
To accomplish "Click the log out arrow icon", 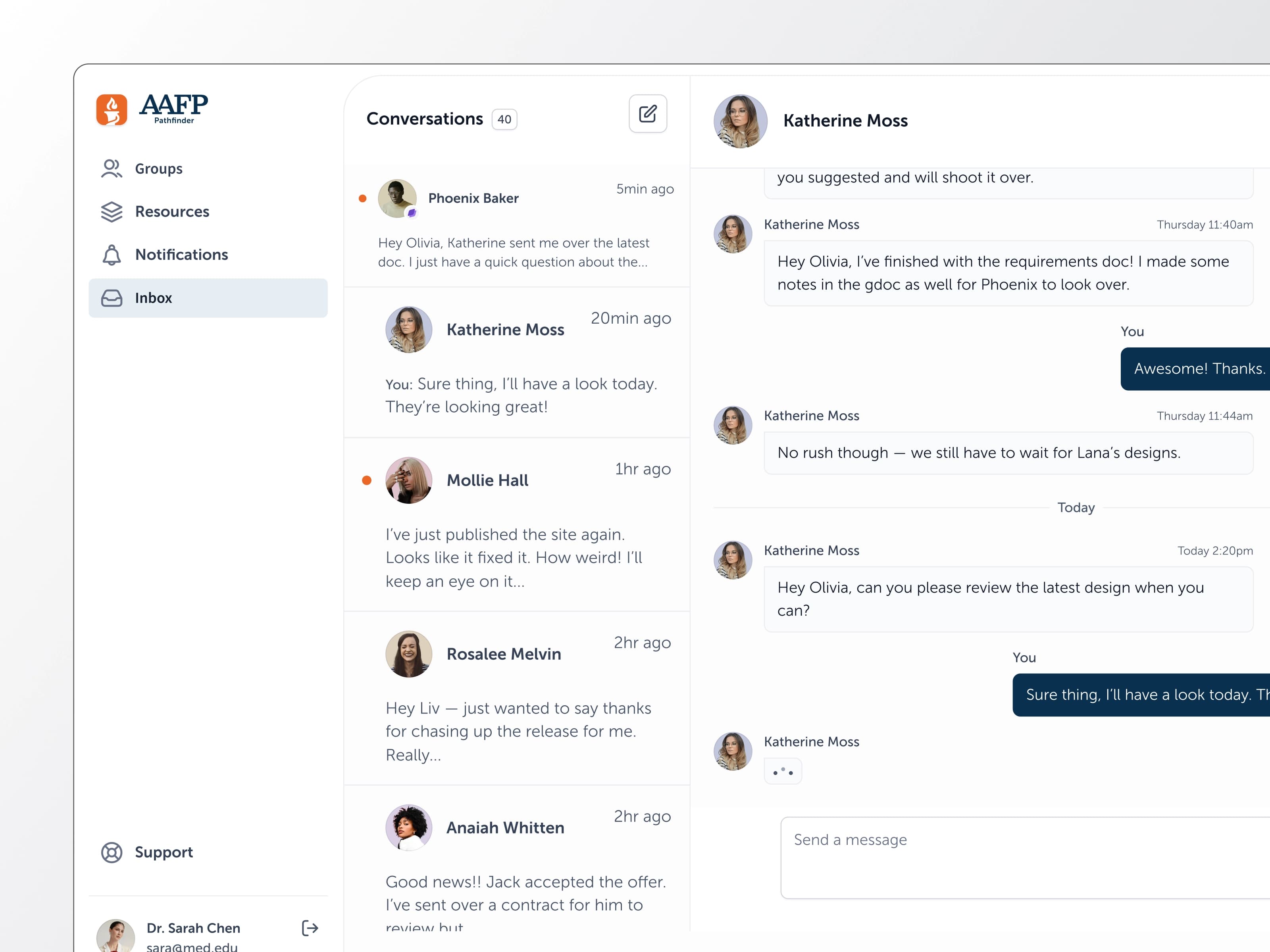I will point(310,928).
